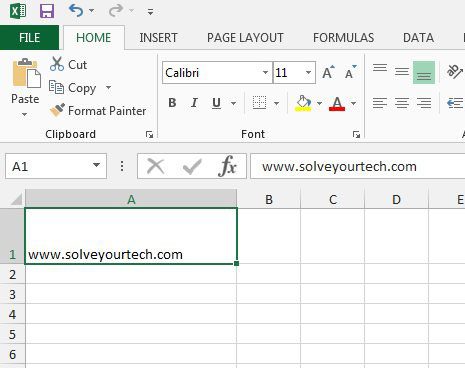Select Middle Align vertical alignment

coord(402,72)
